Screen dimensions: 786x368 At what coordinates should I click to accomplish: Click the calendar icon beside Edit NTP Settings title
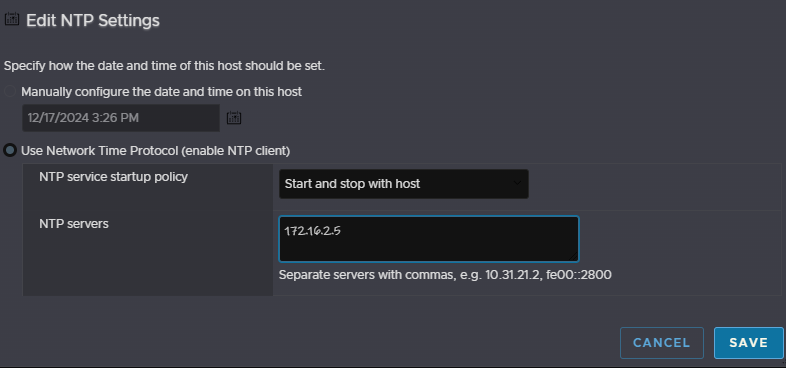(x=12, y=19)
